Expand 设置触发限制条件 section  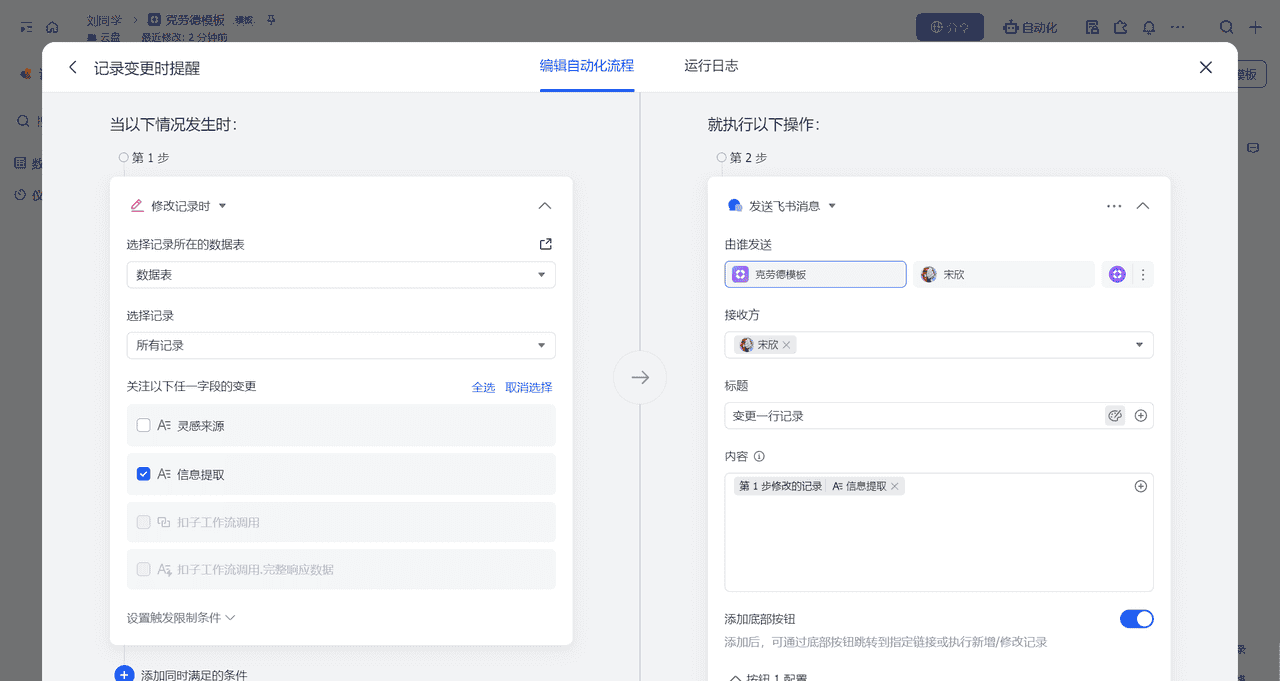coord(181,618)
